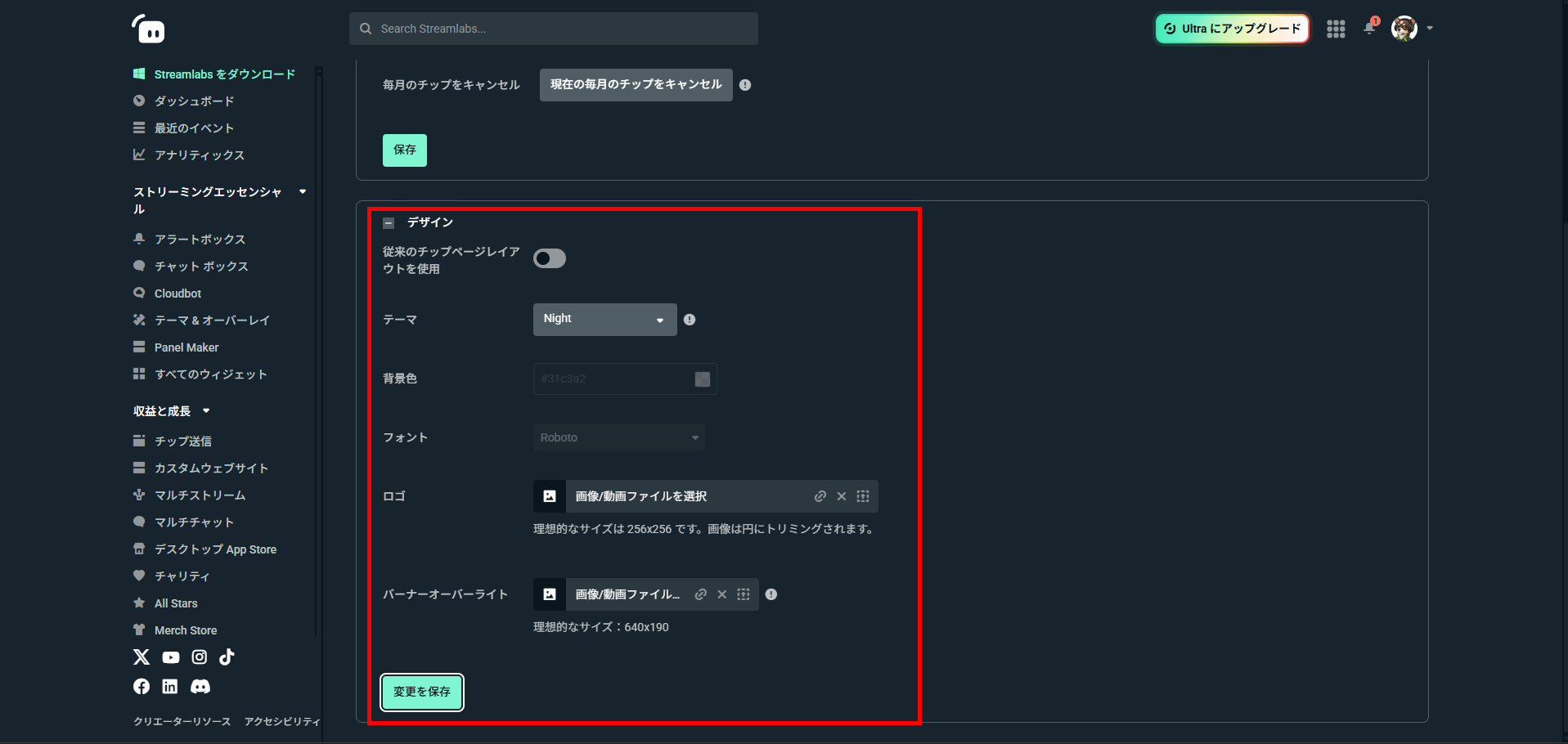Click クリエーターリソース footer link
The height and width of the screenshot is (744, 1568).
click(x=182, y=722)
